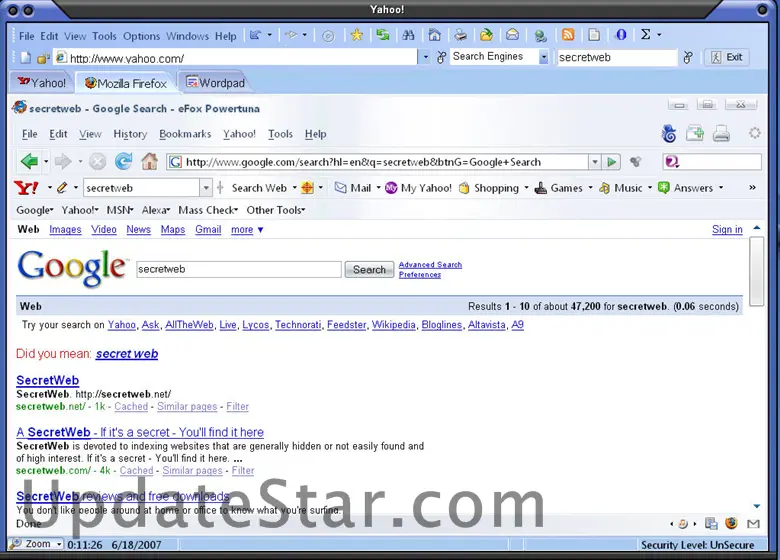
Task: Click the blue Opera O icon
Action: tap(621, 35)
